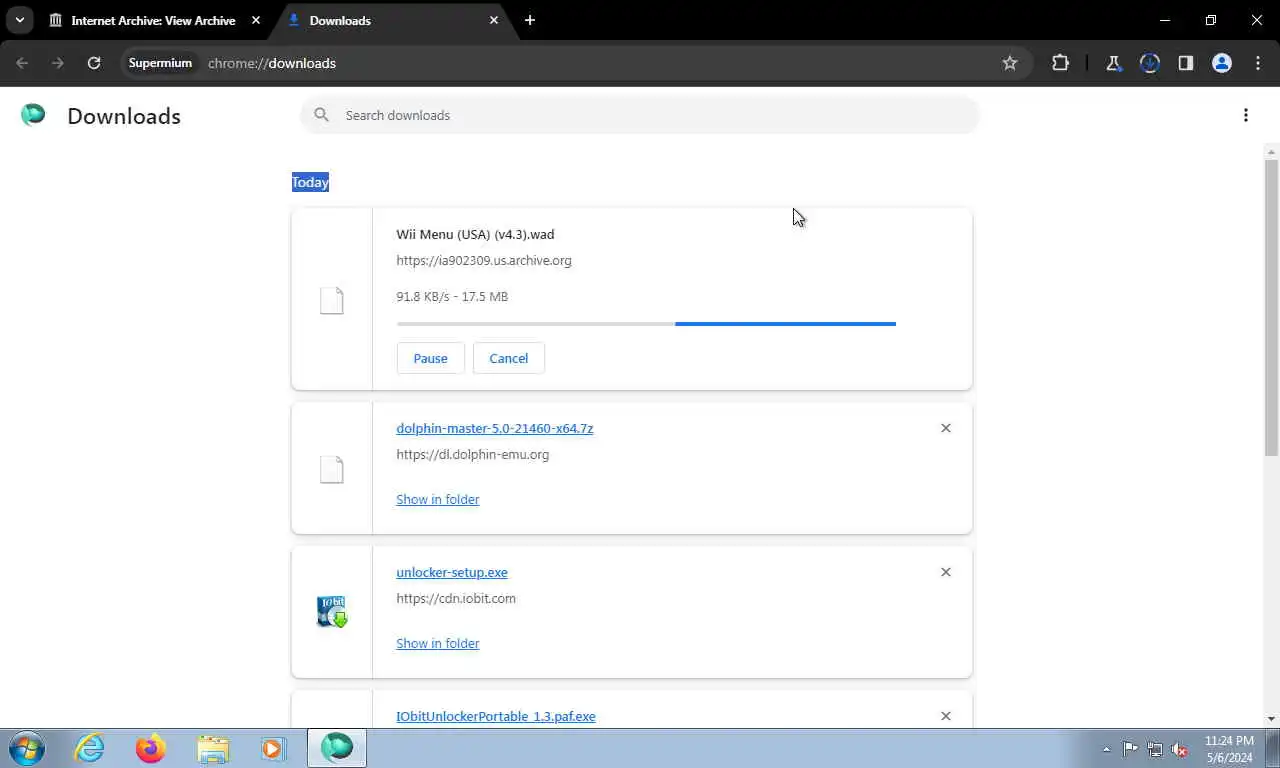Cancel the Wii Menu download
The height and width of the screenshot is (768, 1280).
(508, 358)
